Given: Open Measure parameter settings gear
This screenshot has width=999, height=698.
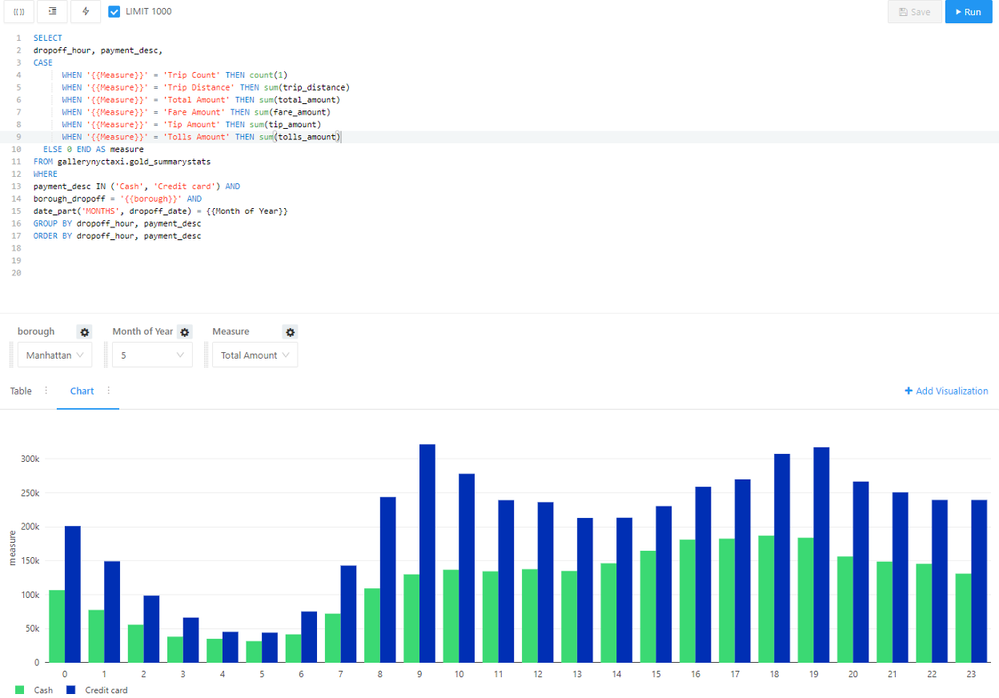Looking at the screenshot, I should click(290, 332).
